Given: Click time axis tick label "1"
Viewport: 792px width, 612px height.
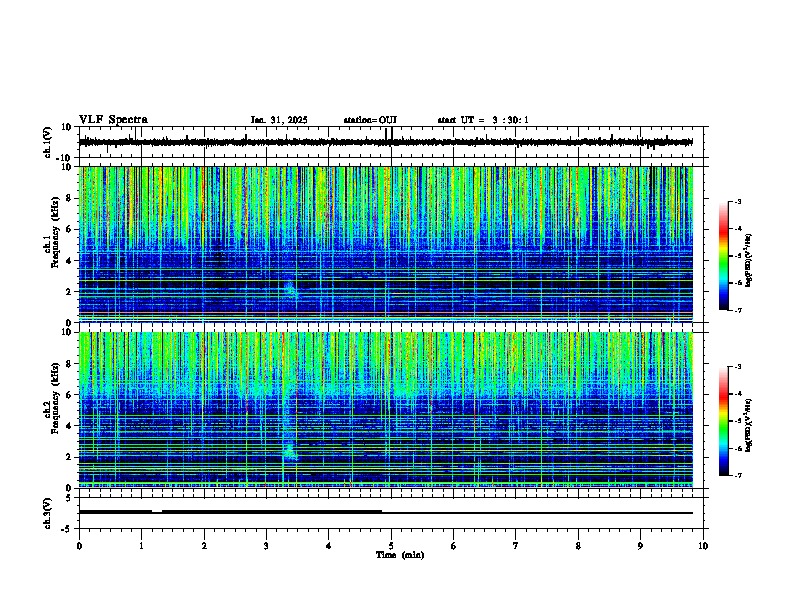Looking at the screenshot, I should click(141, 546).
